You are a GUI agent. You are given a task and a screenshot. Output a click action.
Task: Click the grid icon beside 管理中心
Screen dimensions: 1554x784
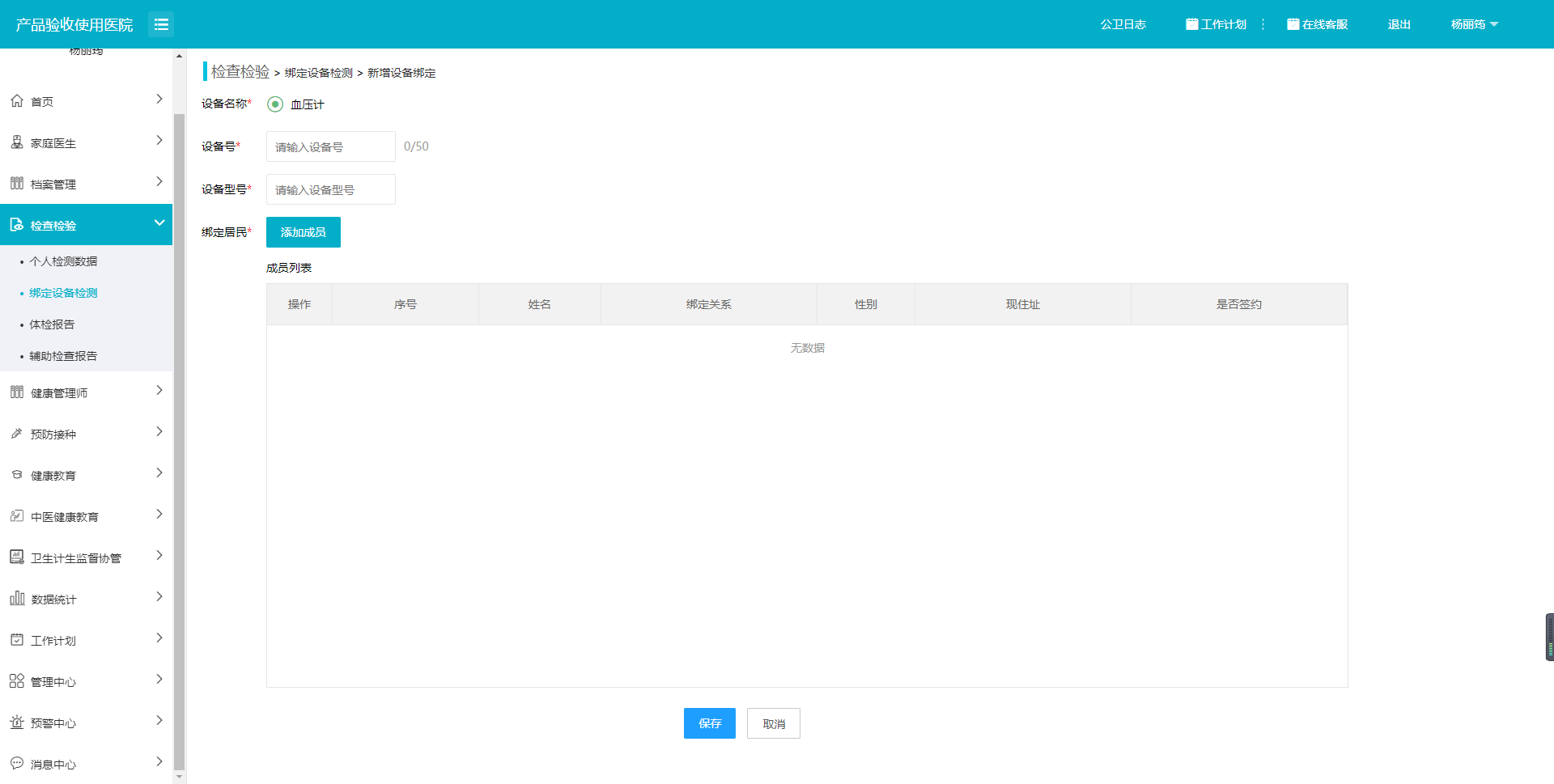pyautogui.click(x=17, y=681)
